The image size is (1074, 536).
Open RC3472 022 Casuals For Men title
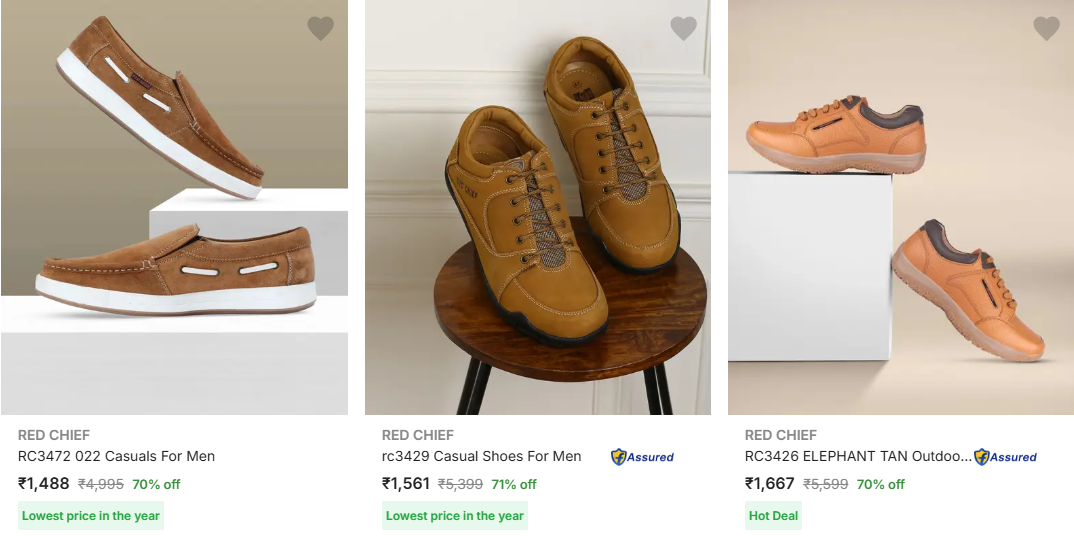coord(116,456)
